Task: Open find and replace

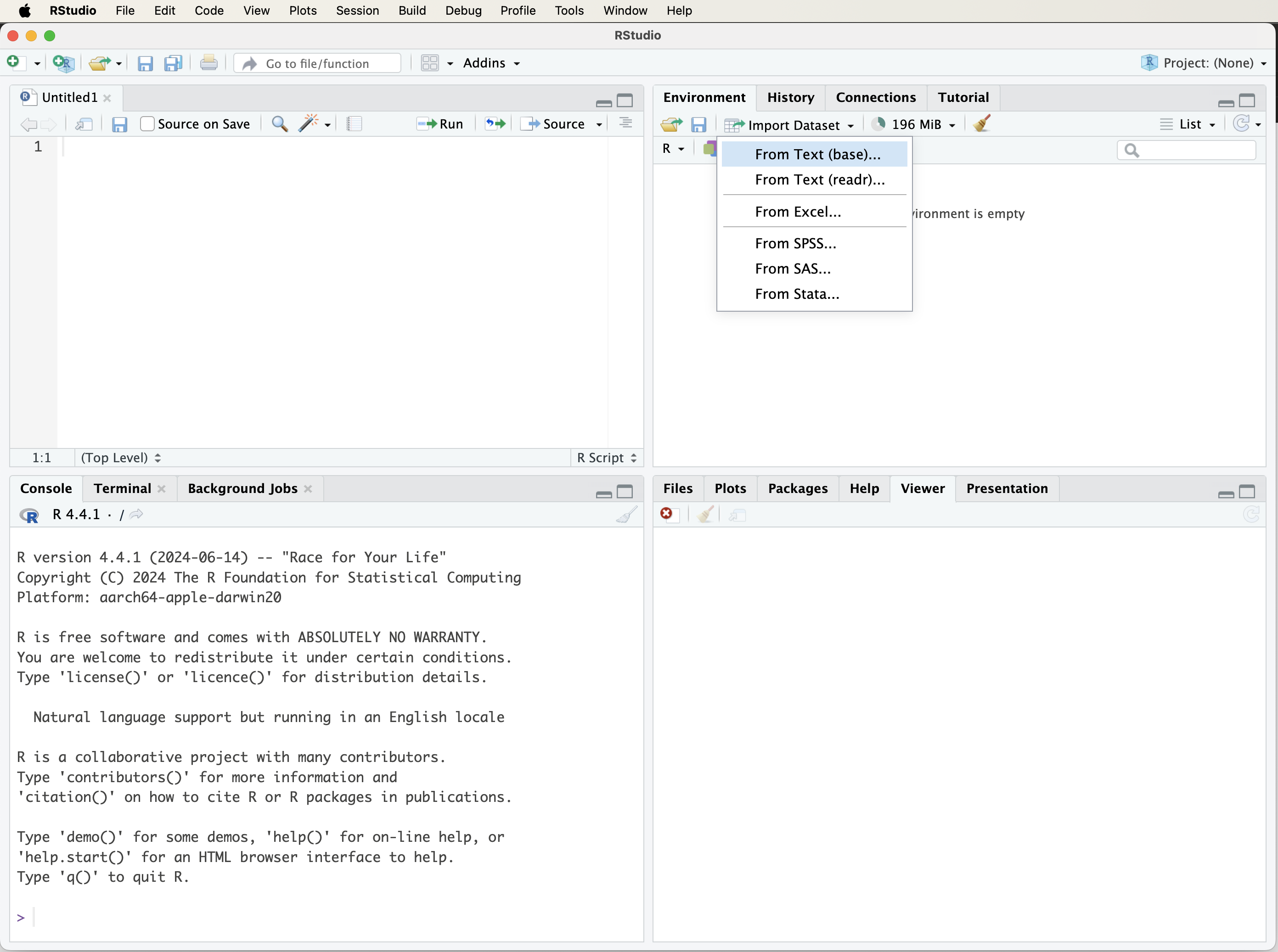Action: pos(280,124)
